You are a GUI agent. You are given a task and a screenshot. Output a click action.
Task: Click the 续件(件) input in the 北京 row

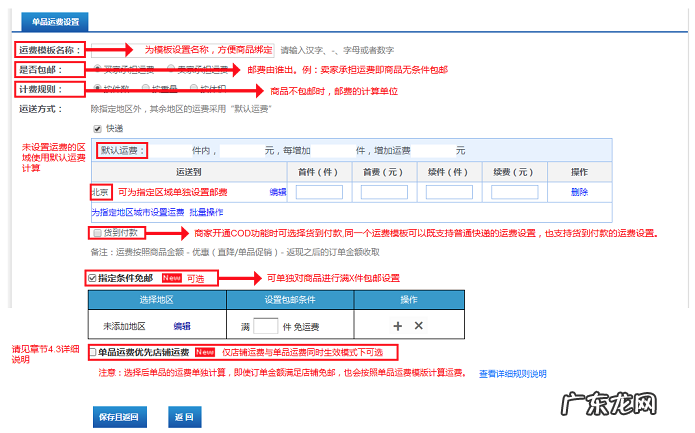coord(449,192)
